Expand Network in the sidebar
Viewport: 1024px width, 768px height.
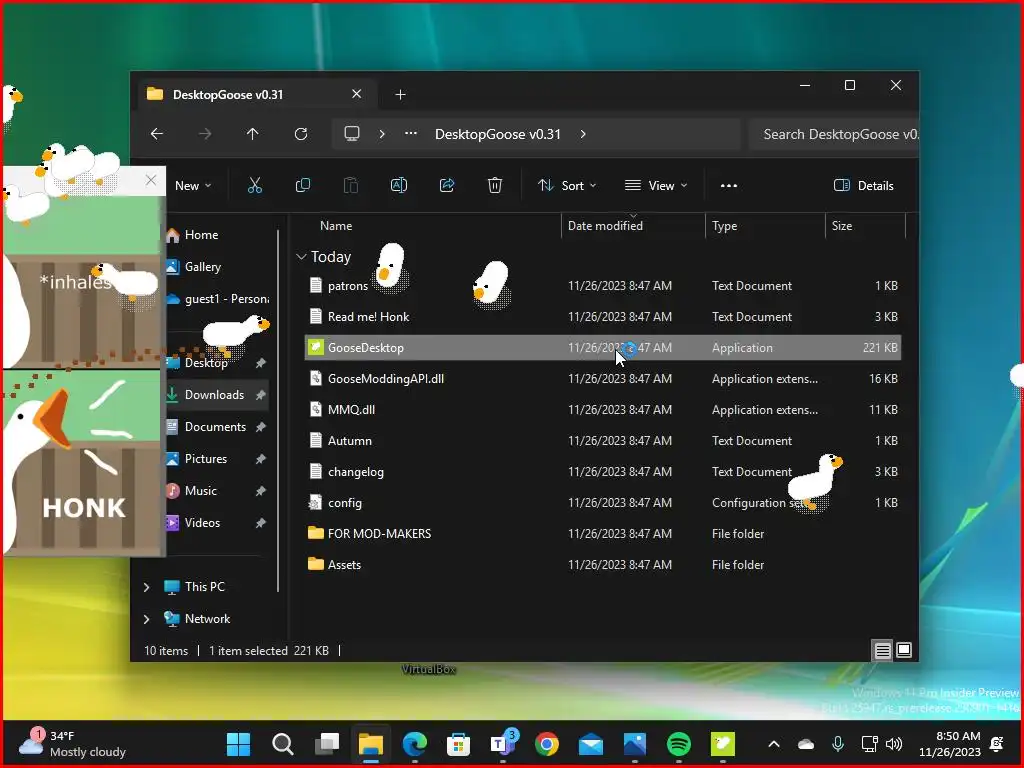click(146, 619)
